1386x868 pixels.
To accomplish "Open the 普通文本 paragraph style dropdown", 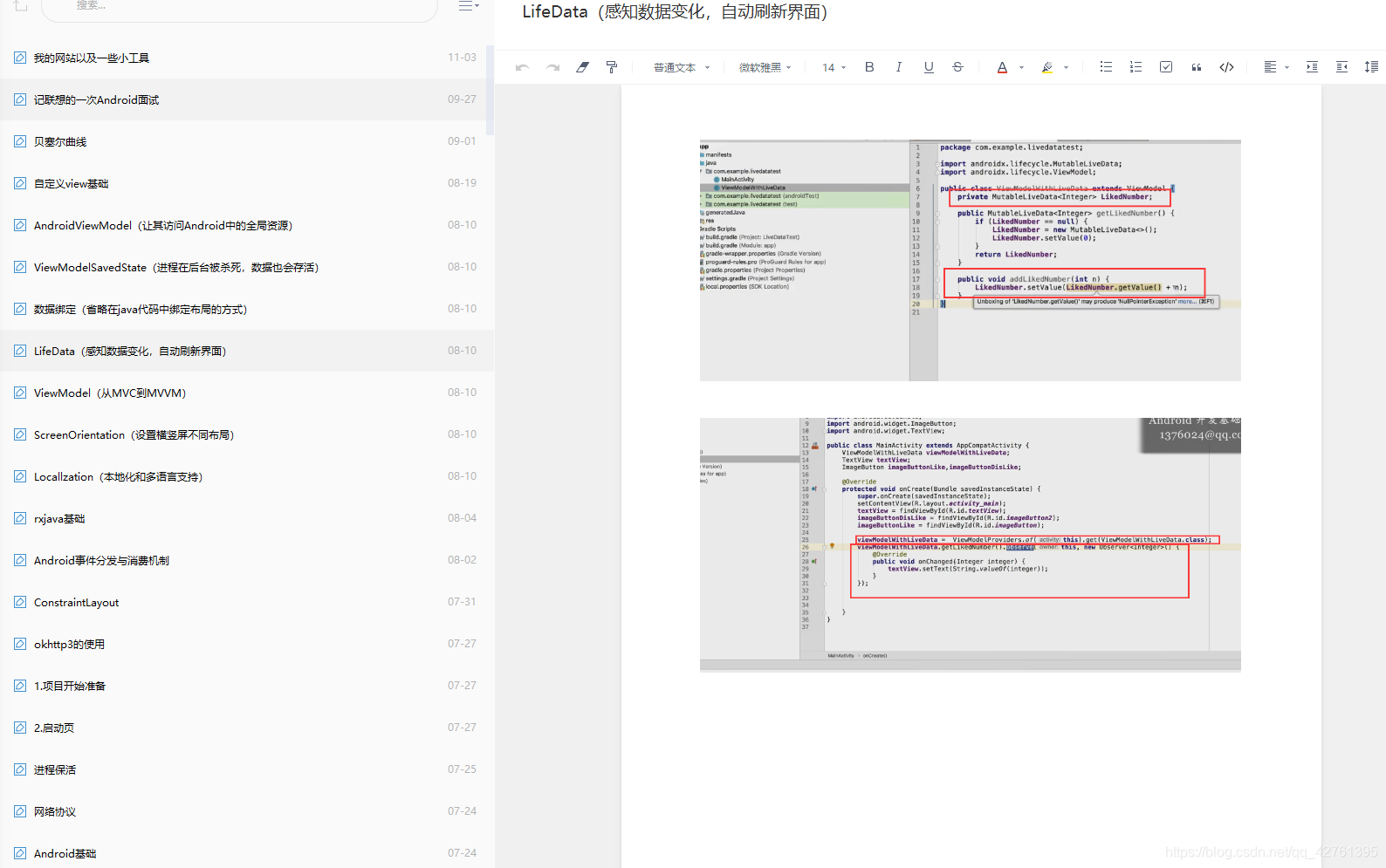I will coord(682,67).
